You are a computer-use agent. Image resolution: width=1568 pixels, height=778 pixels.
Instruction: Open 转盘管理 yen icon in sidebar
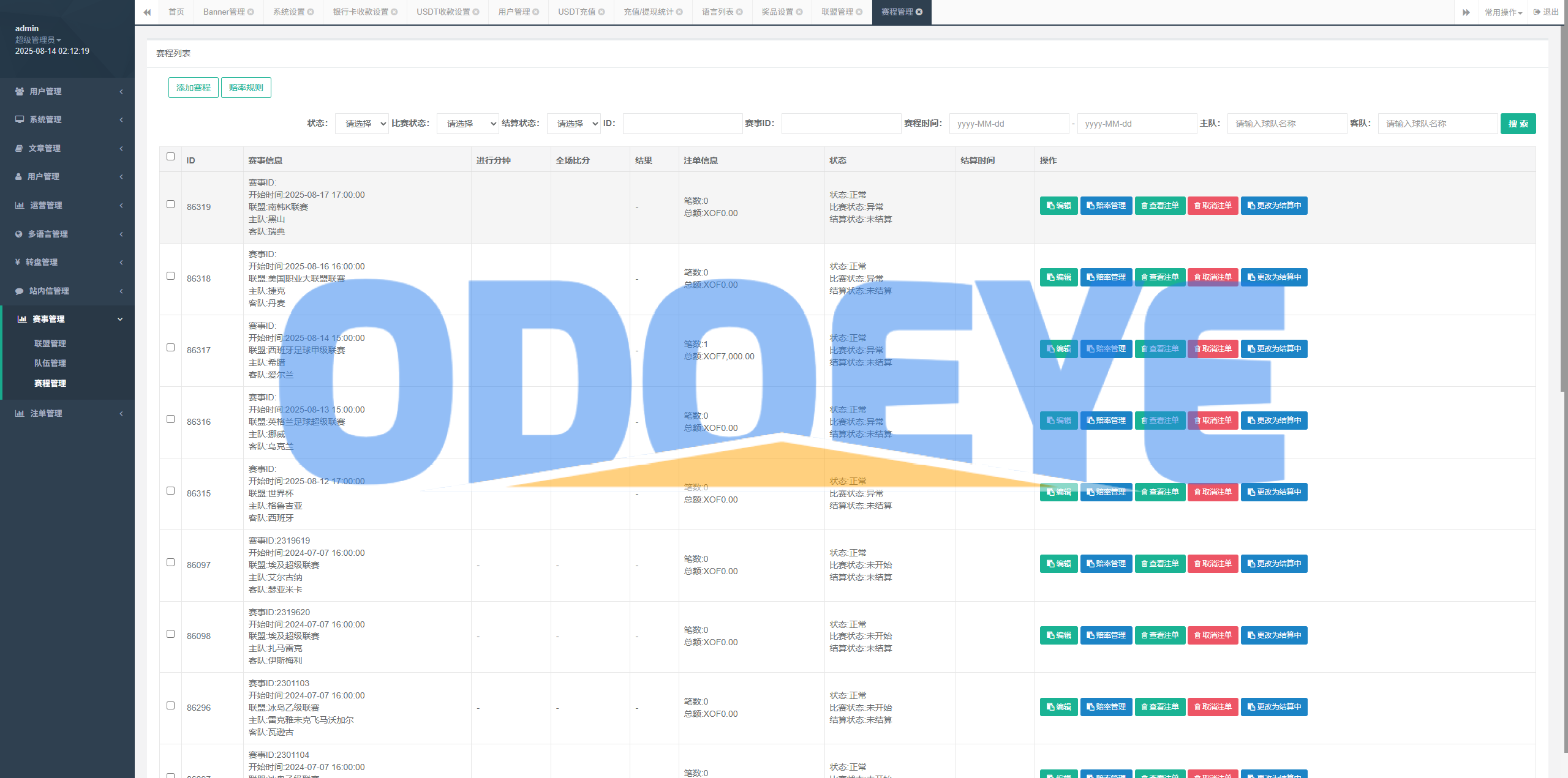(x=18, y=262)
